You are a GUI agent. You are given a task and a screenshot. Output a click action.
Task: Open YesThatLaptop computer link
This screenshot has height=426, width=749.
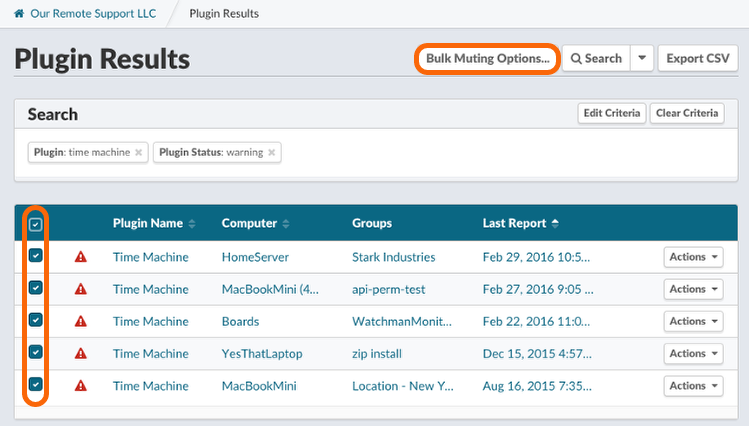tap(262, 354)
